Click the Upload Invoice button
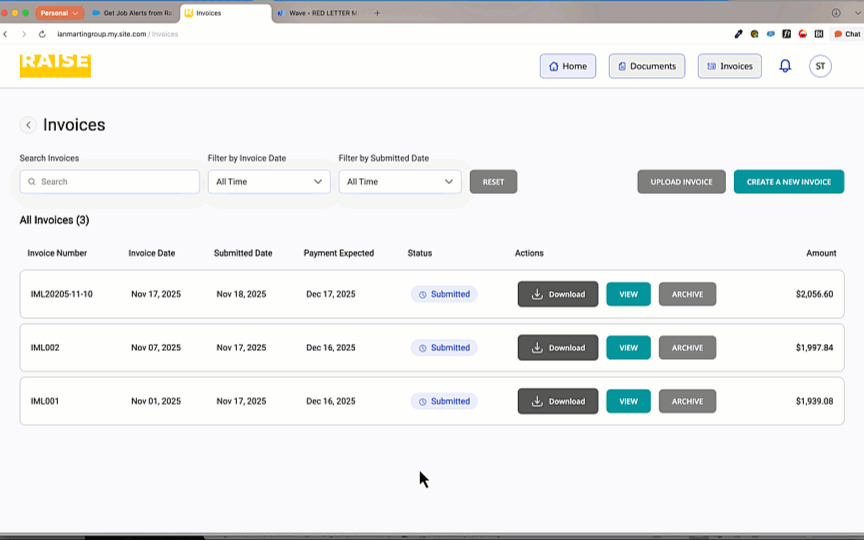 pyautogui.click(x=681, y=182)
